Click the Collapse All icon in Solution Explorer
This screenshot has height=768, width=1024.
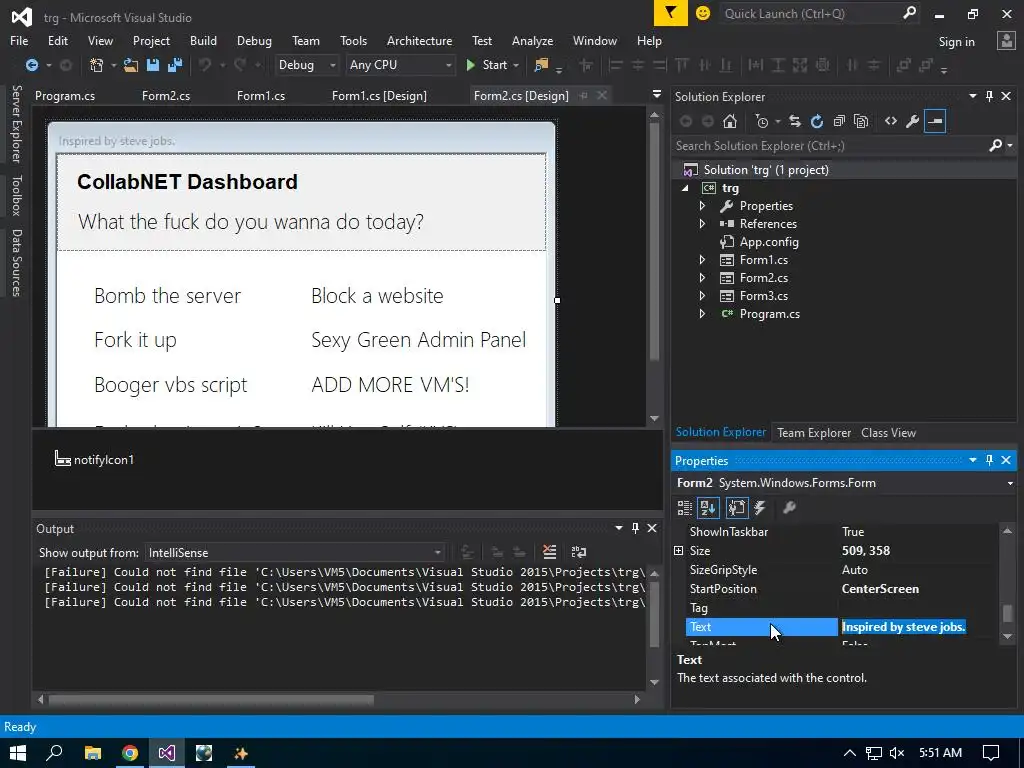[839, 121]
